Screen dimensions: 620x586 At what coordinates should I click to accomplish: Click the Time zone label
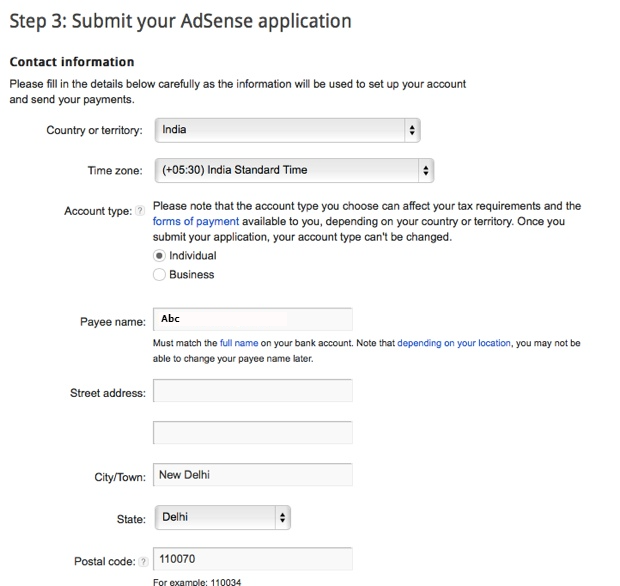pyautogui.click(x=115, y=170)
